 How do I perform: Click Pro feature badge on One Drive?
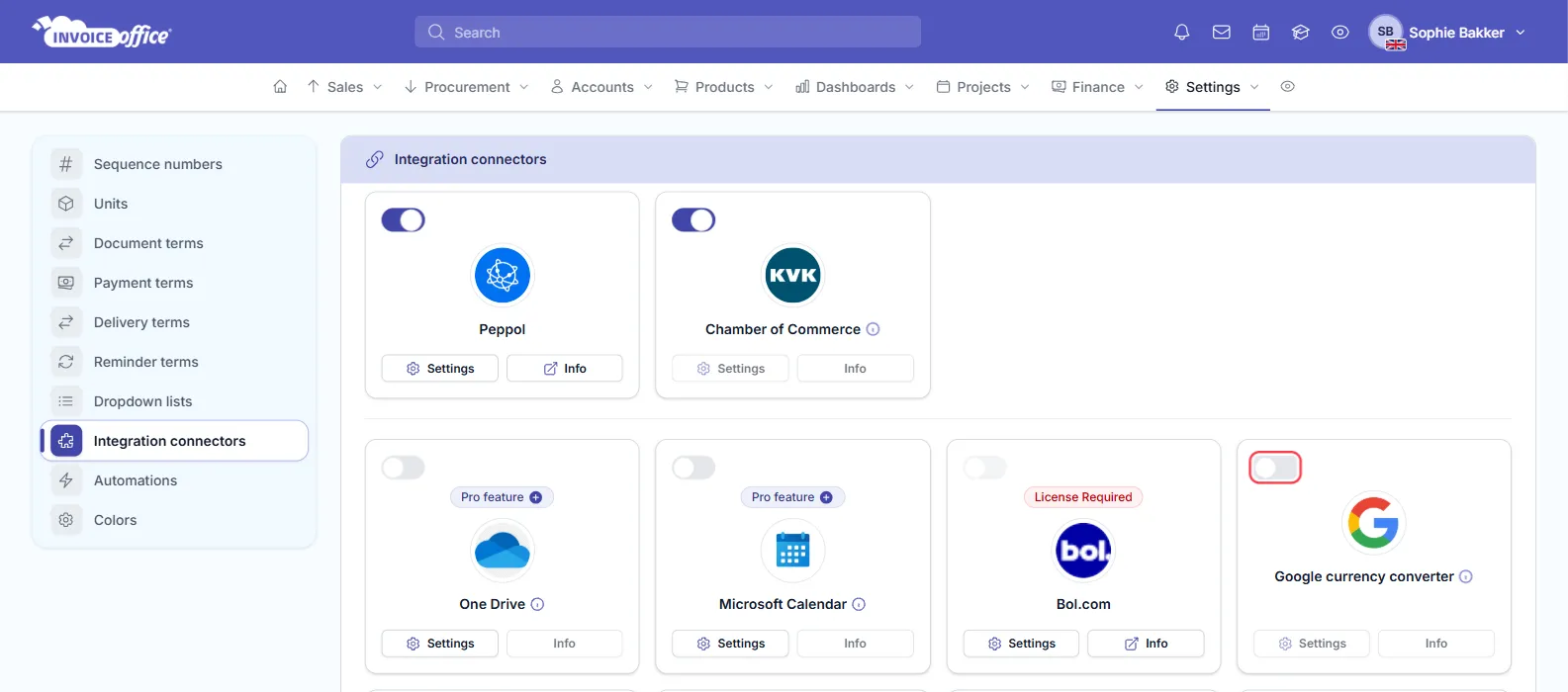coord(502,497)
